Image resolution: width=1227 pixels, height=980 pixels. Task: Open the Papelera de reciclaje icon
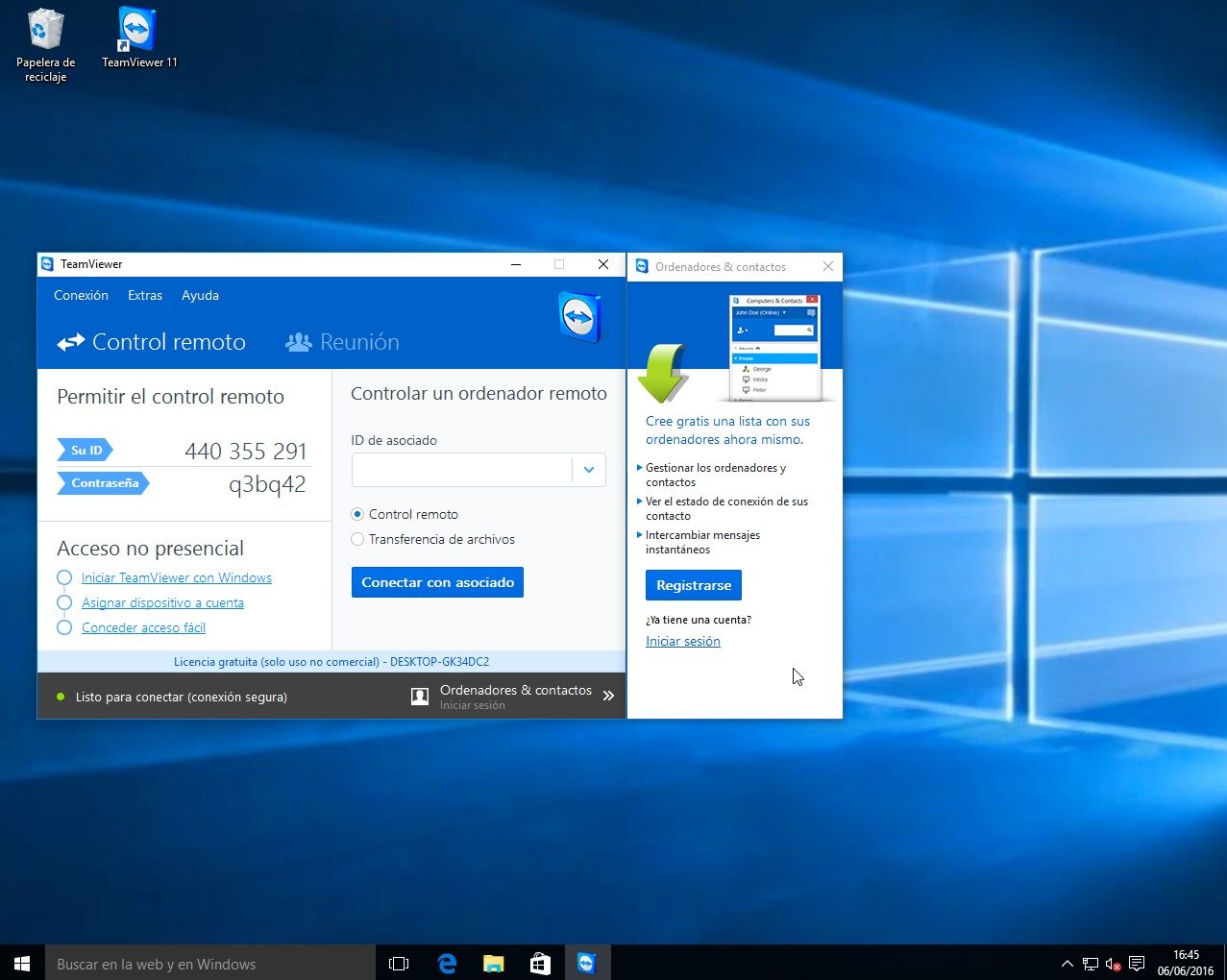point(45,45)
